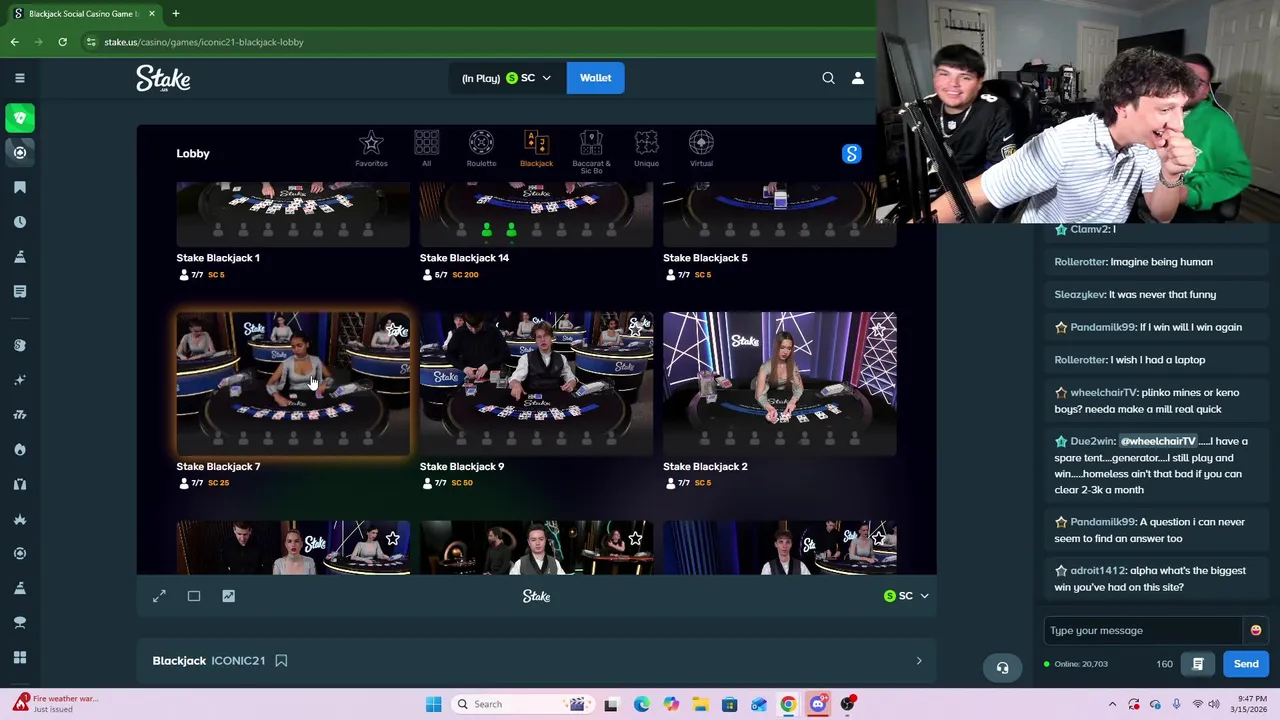Click Rollerrotter username on 'Imagine being human'
The height and width of the screenshot is (720, 1280).
point(1080,262)
